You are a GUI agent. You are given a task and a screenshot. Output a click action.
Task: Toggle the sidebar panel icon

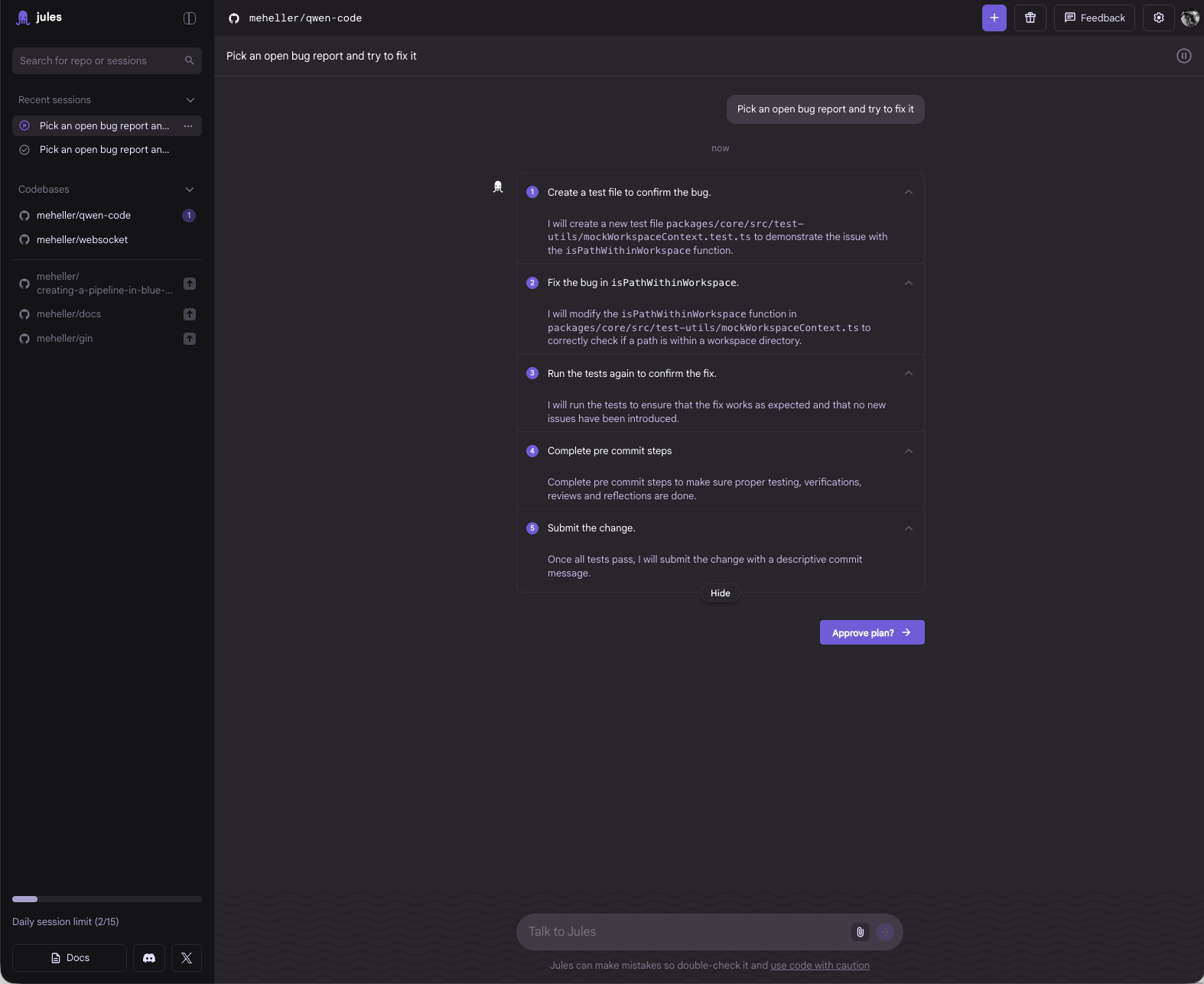[x=190, y=18]
